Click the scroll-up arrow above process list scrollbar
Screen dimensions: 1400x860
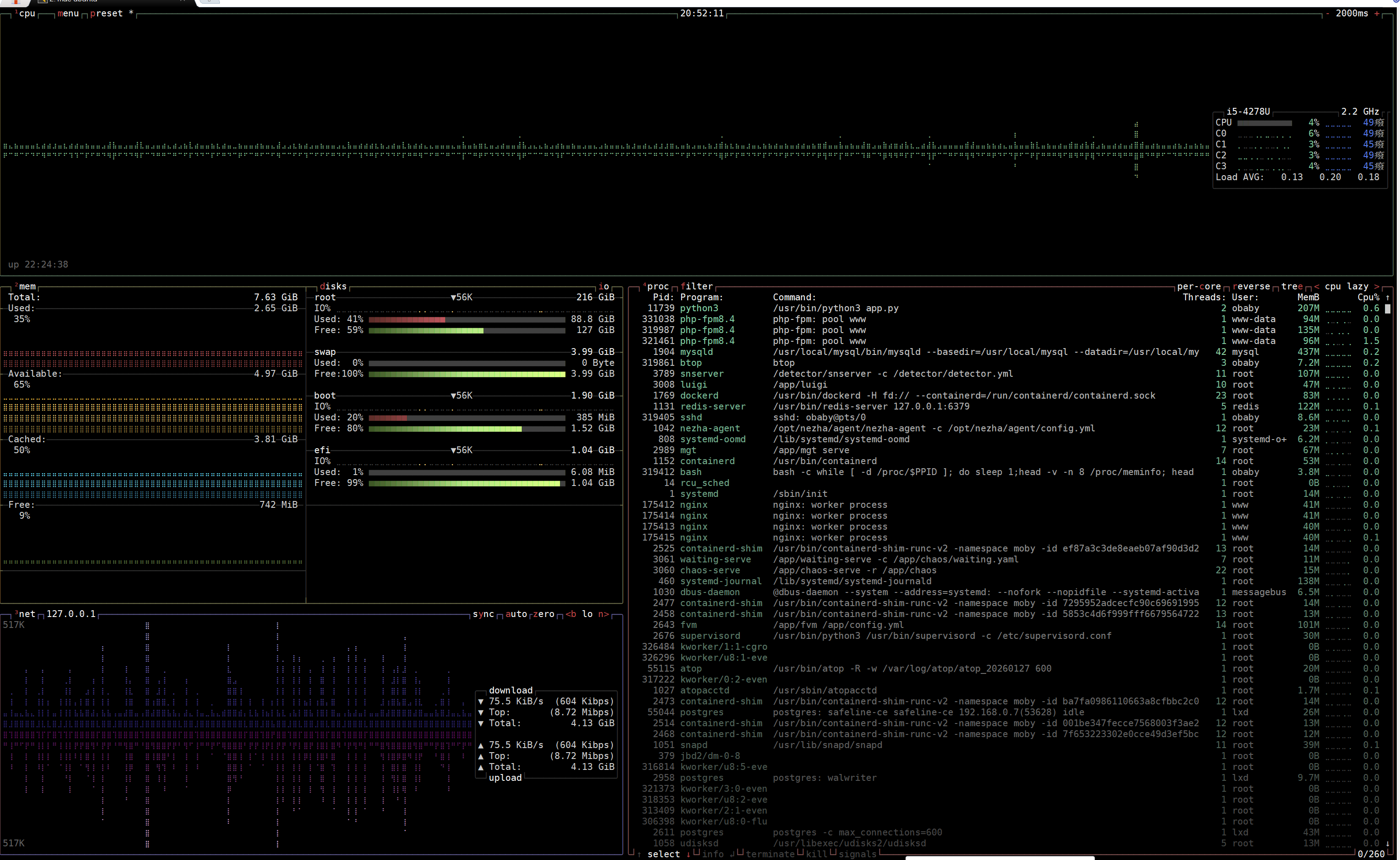pyautogui.click(x=1388, y=298)
